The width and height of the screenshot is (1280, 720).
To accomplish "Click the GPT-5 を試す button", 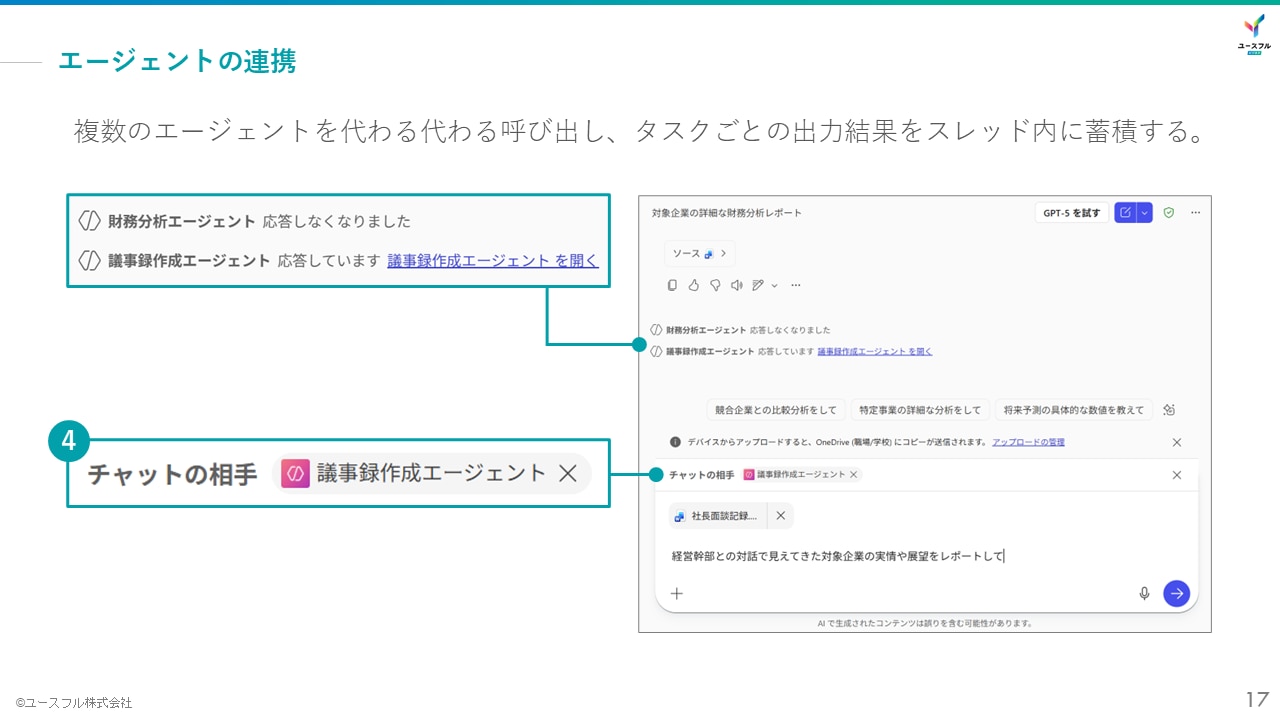I will [x=1072, y=212].
